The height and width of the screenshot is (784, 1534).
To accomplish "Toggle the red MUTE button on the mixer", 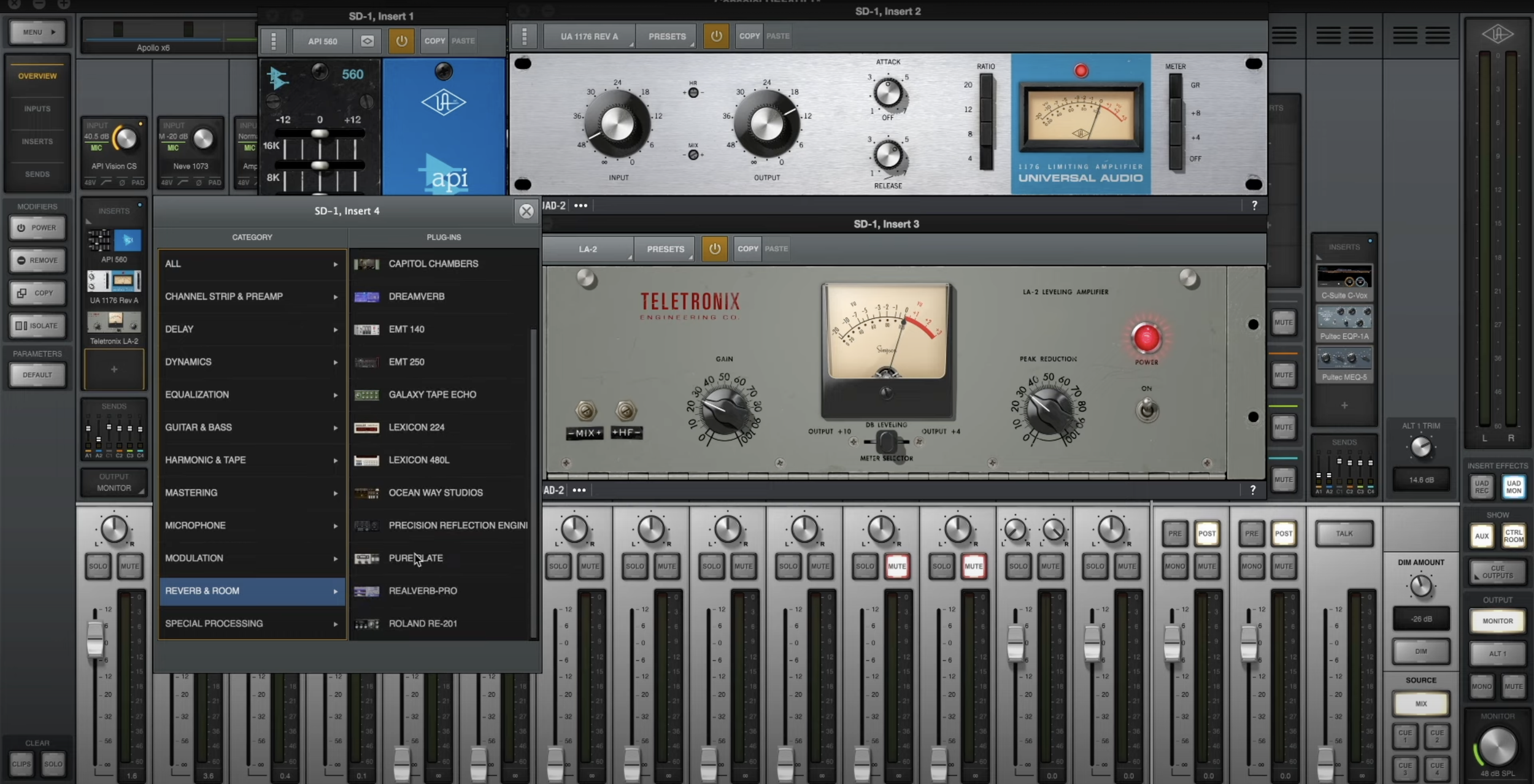I will pyautogui.click(x=896, y=566).
